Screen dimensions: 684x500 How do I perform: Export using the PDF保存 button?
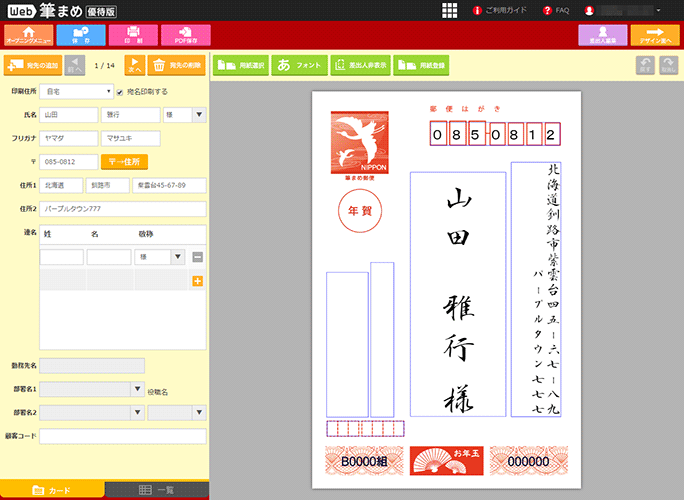pyautogui.click(x=186, y=35)
